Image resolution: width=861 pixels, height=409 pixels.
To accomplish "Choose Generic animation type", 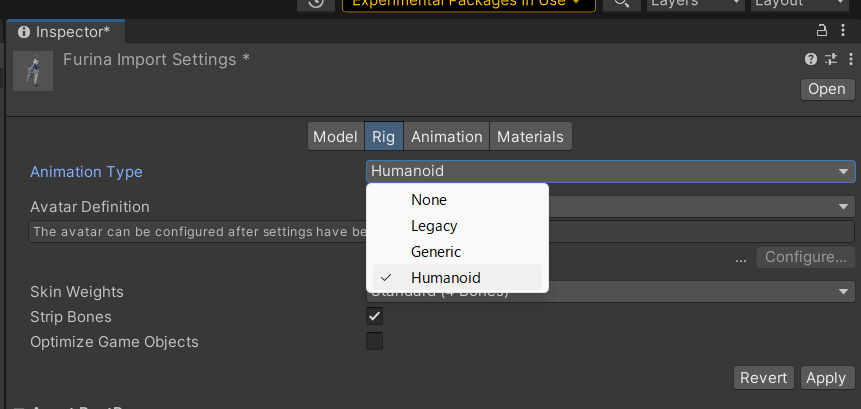I will coord(457,251).
